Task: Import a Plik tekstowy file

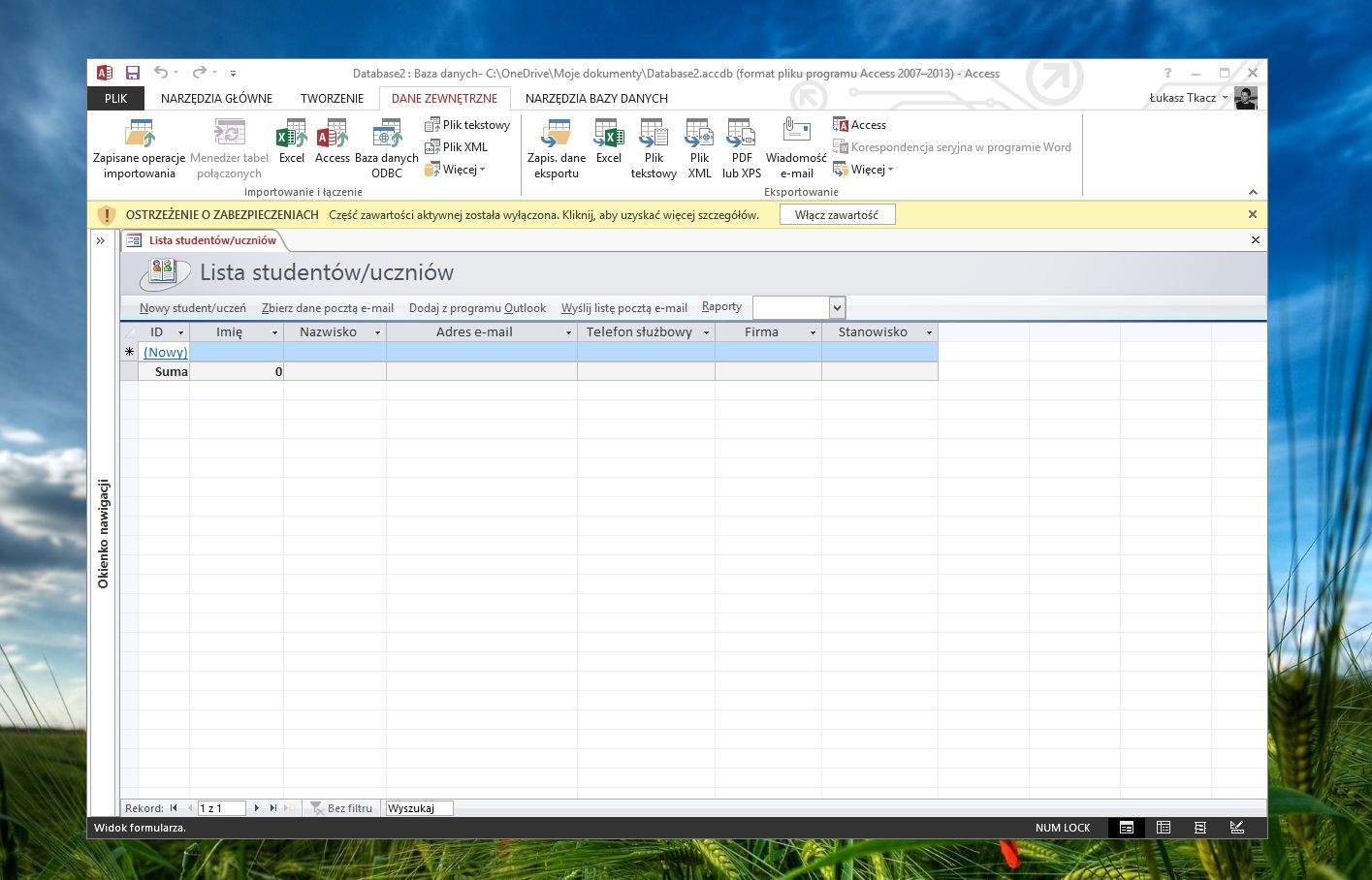Action: pyautogui.click(x=467, y=125)
